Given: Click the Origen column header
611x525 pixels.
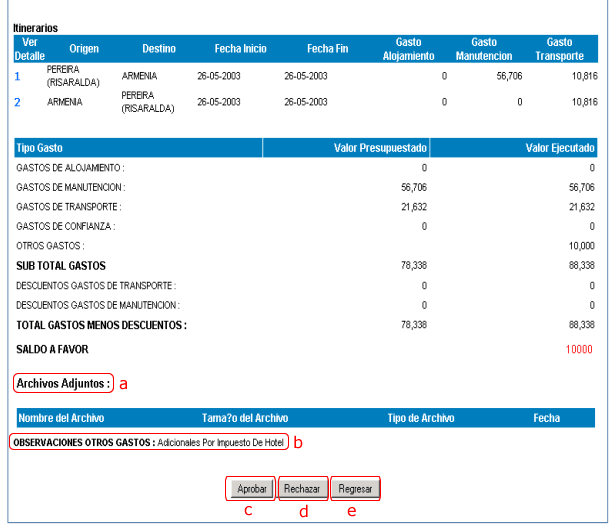Looking at the screenshot, I should click(84, 48).
